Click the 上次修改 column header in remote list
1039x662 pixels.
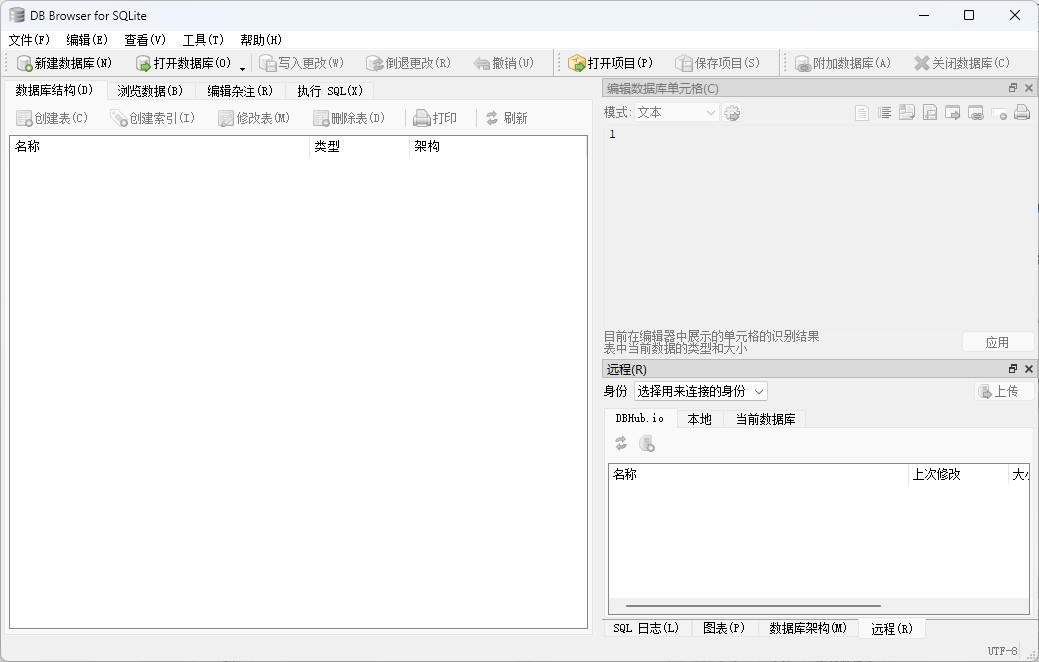coord(957,474)
